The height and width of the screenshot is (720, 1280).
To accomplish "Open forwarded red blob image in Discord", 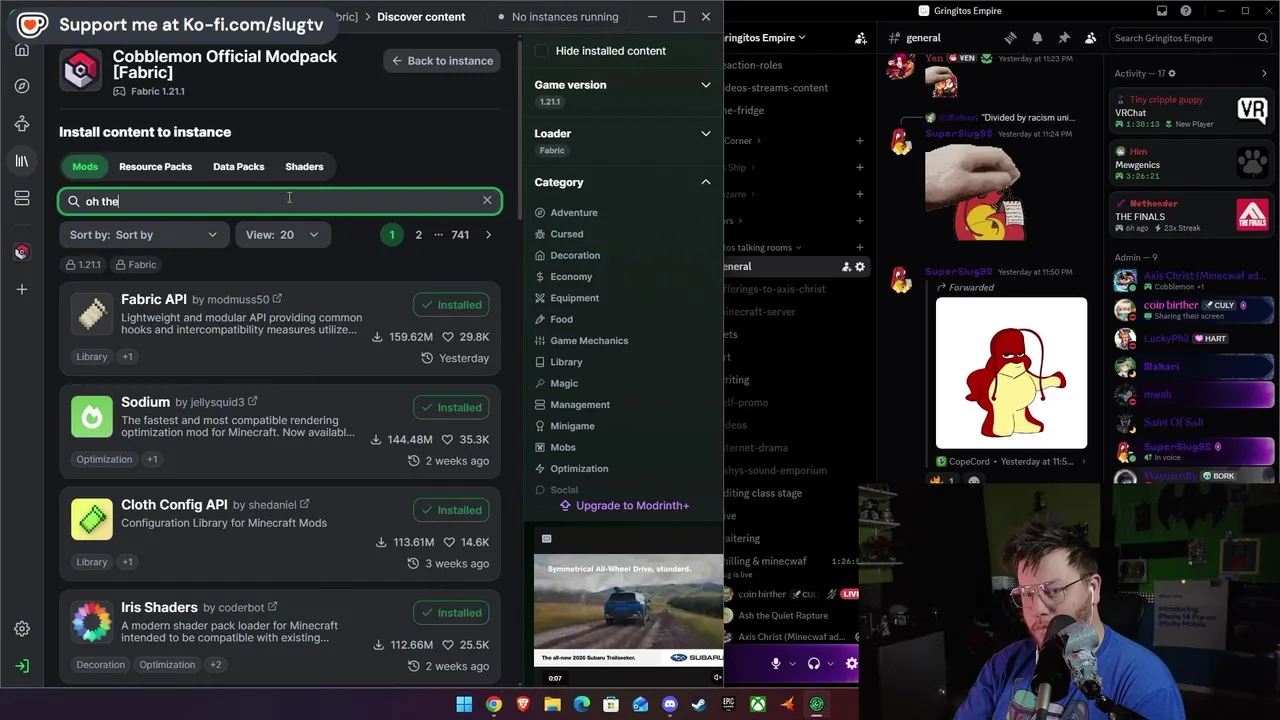I will [1011, 373].
